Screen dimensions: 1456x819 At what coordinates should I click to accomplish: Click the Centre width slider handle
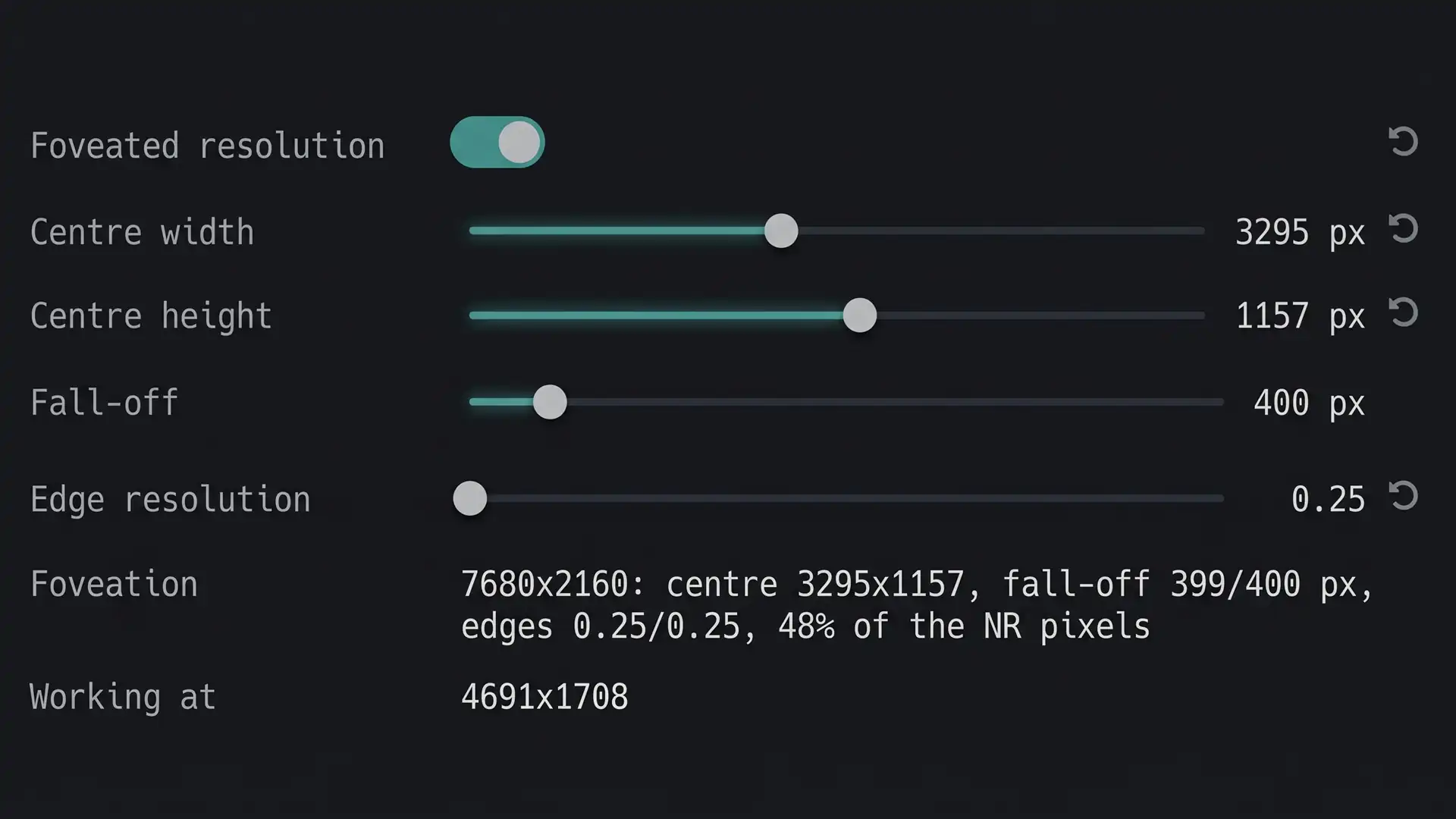point(781,231)
